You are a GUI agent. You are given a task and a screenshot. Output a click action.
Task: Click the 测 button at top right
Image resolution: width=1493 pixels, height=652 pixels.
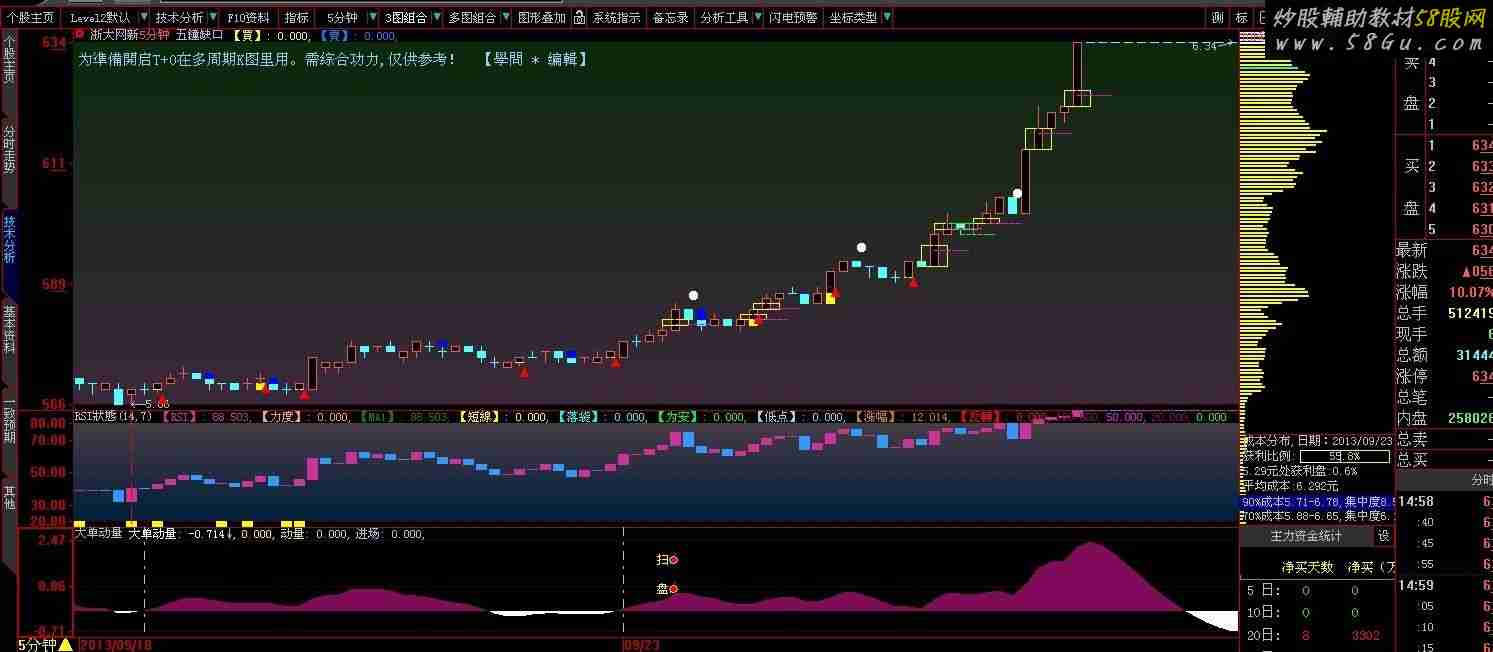point(1217,17)
